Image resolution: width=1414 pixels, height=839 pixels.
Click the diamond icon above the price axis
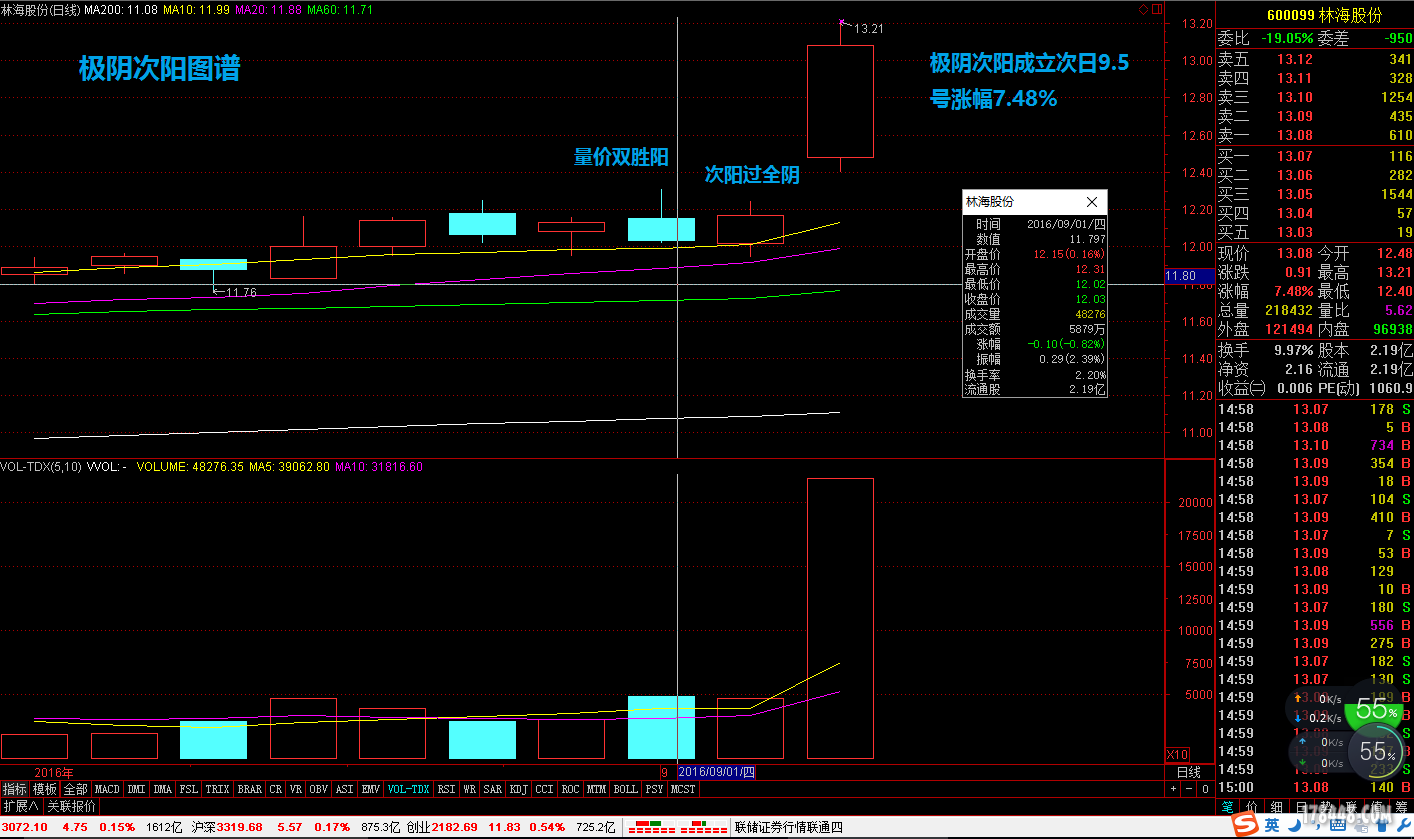1144,8
